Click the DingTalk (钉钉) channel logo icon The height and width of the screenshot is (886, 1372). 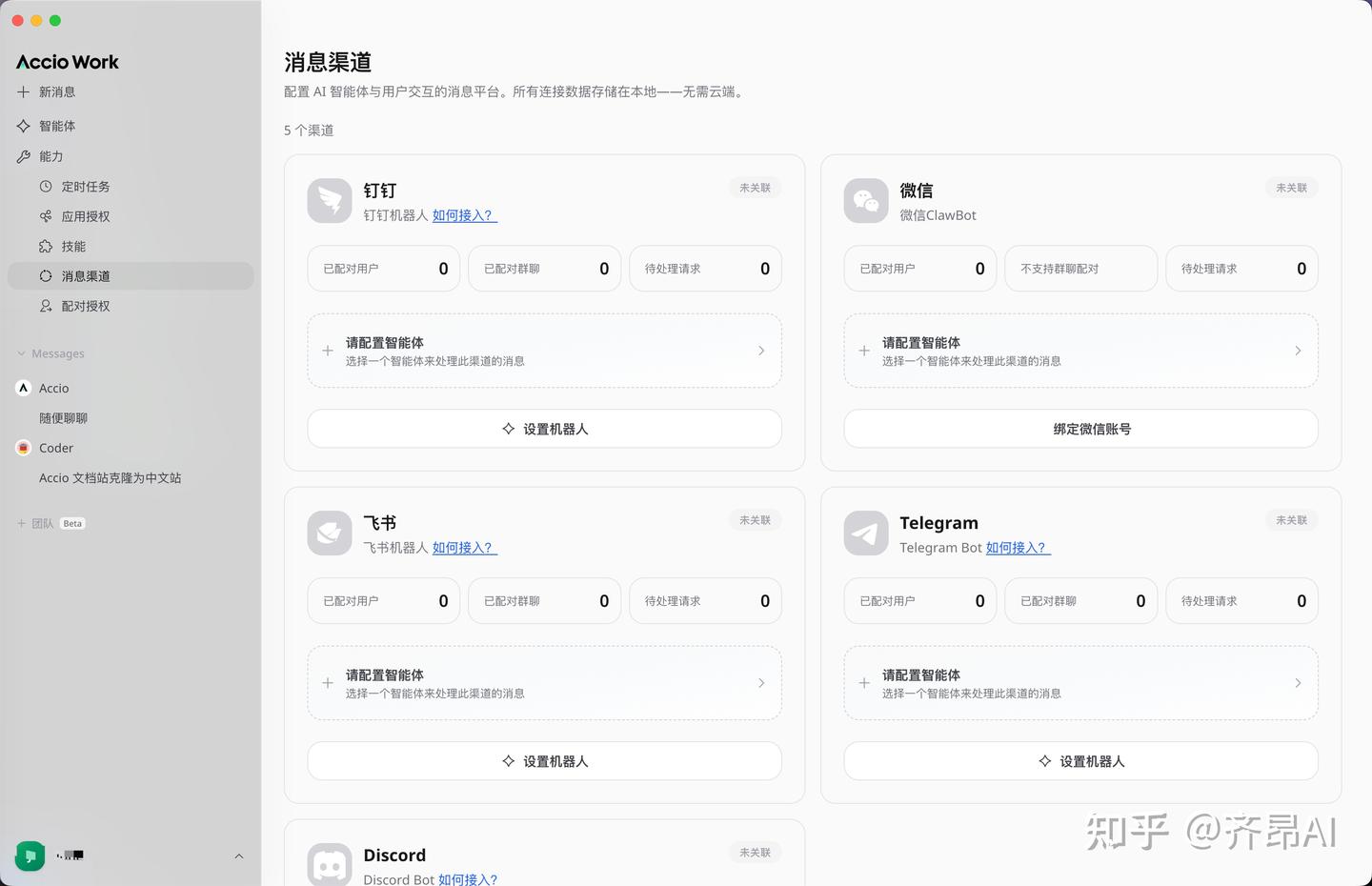pyautogui.click(x=330, y=201)
